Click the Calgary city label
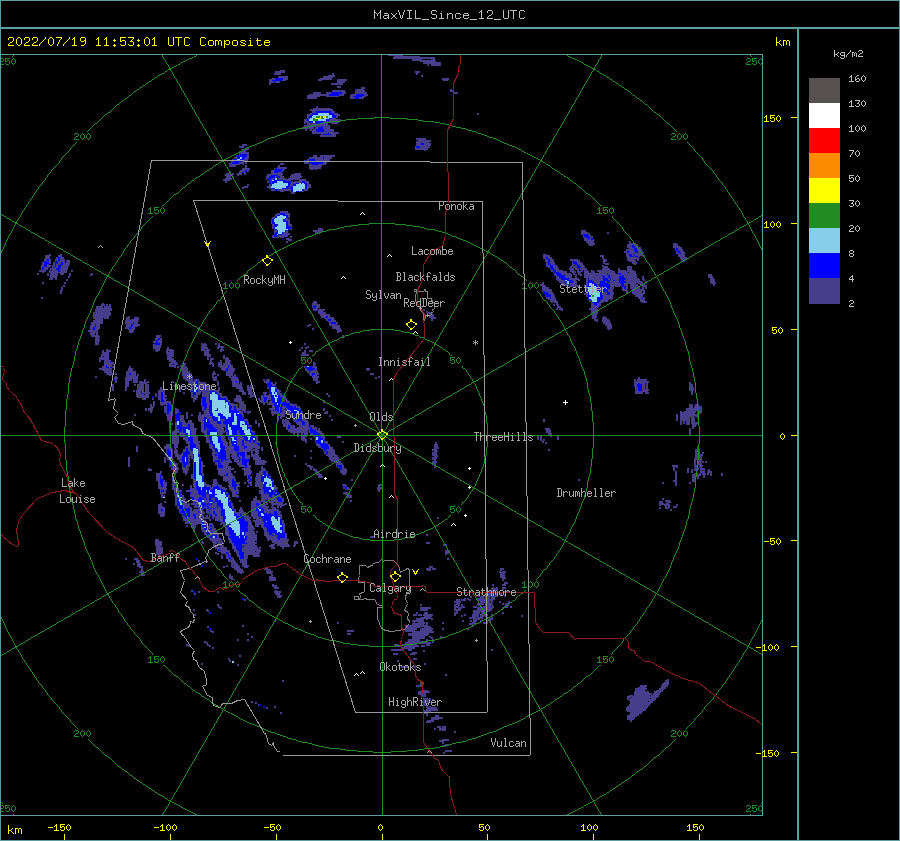 [x=390, y=588]
